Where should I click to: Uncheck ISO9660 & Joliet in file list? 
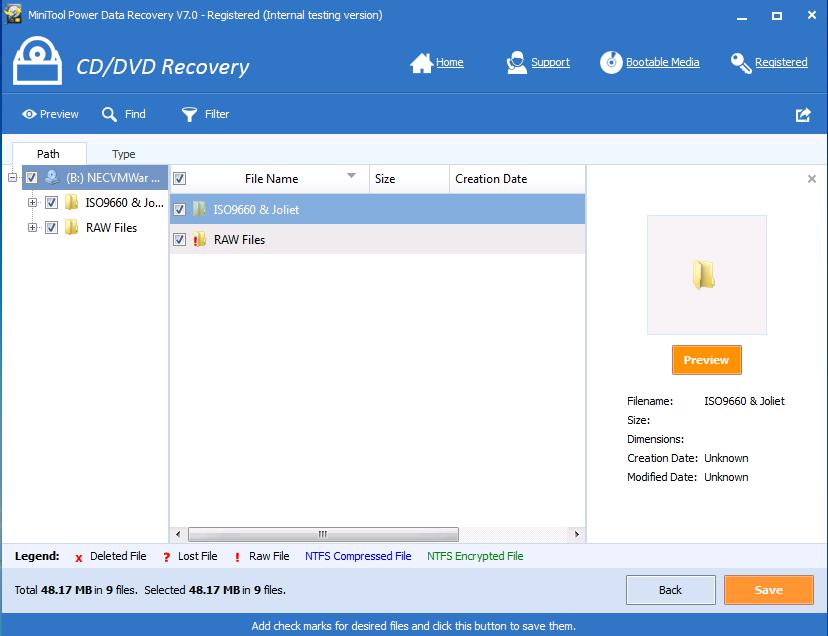click(180, 209)
